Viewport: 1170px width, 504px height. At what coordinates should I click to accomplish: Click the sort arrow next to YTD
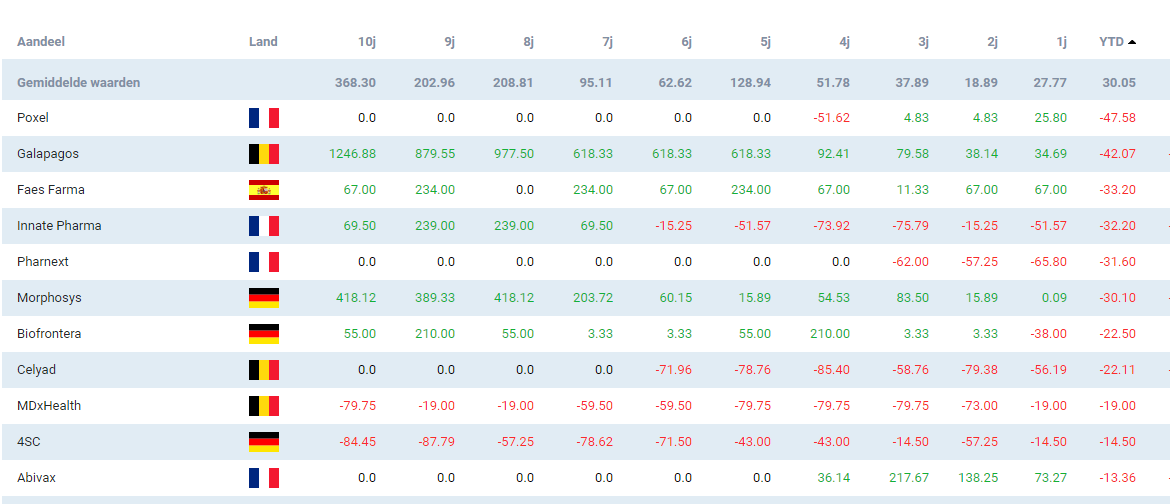1132,42
